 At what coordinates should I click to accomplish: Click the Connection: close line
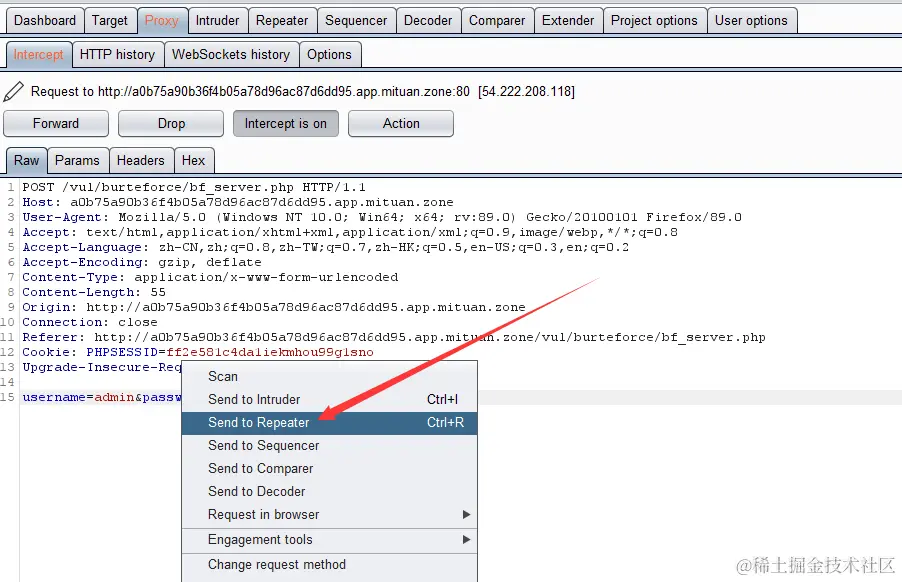(90, 322)
